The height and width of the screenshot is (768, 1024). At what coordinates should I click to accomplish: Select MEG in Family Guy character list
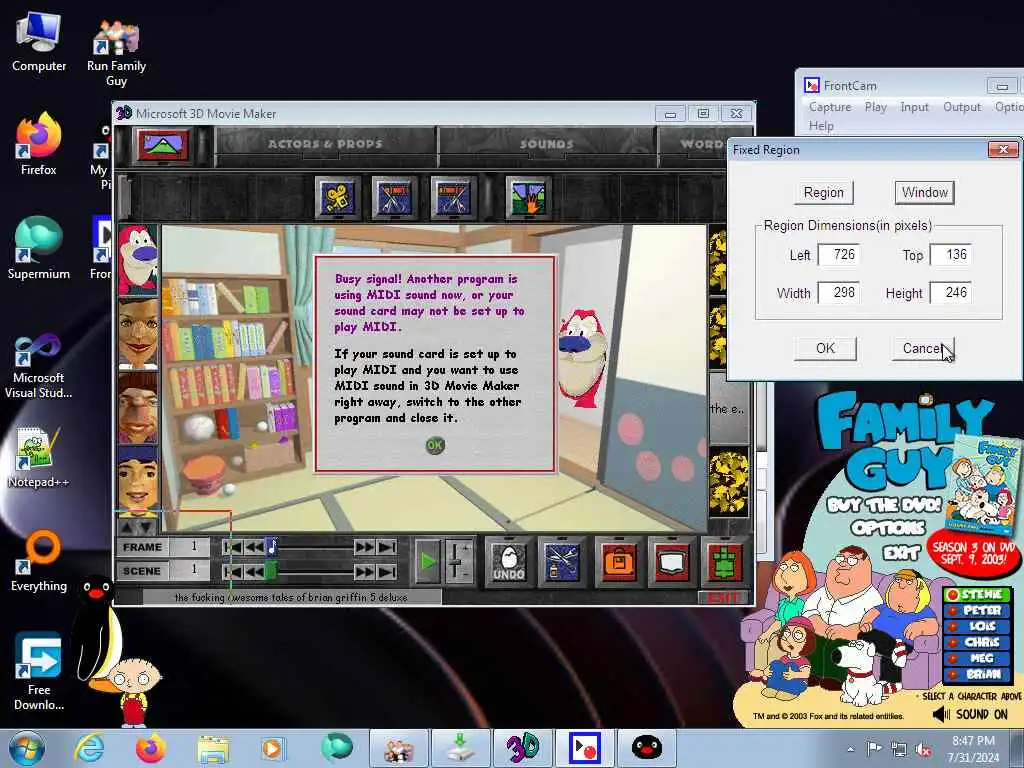pyautogui.click(x=977, y=658)
